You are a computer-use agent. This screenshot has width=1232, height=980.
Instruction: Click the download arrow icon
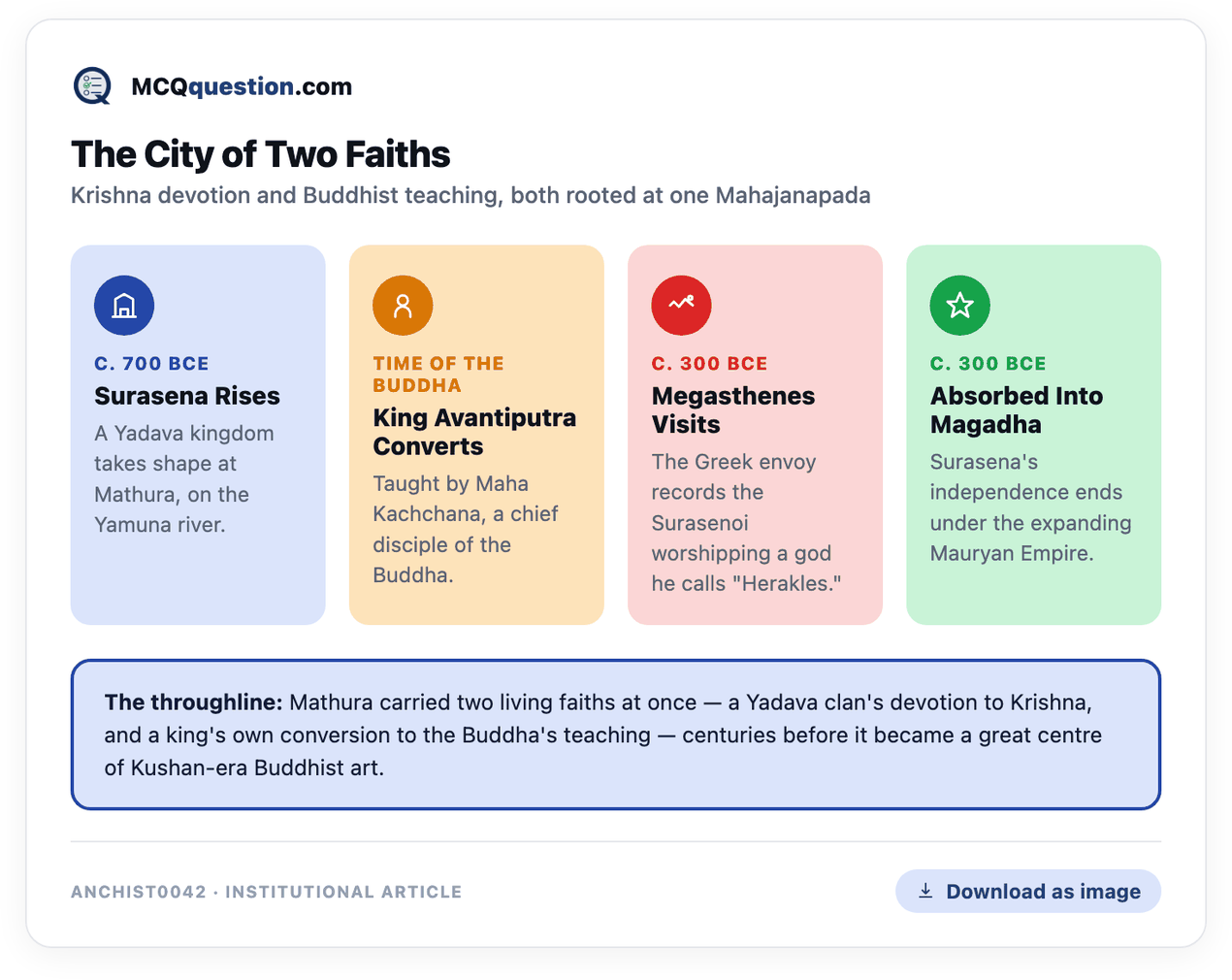pyautogui.click(x=925, y=891)
